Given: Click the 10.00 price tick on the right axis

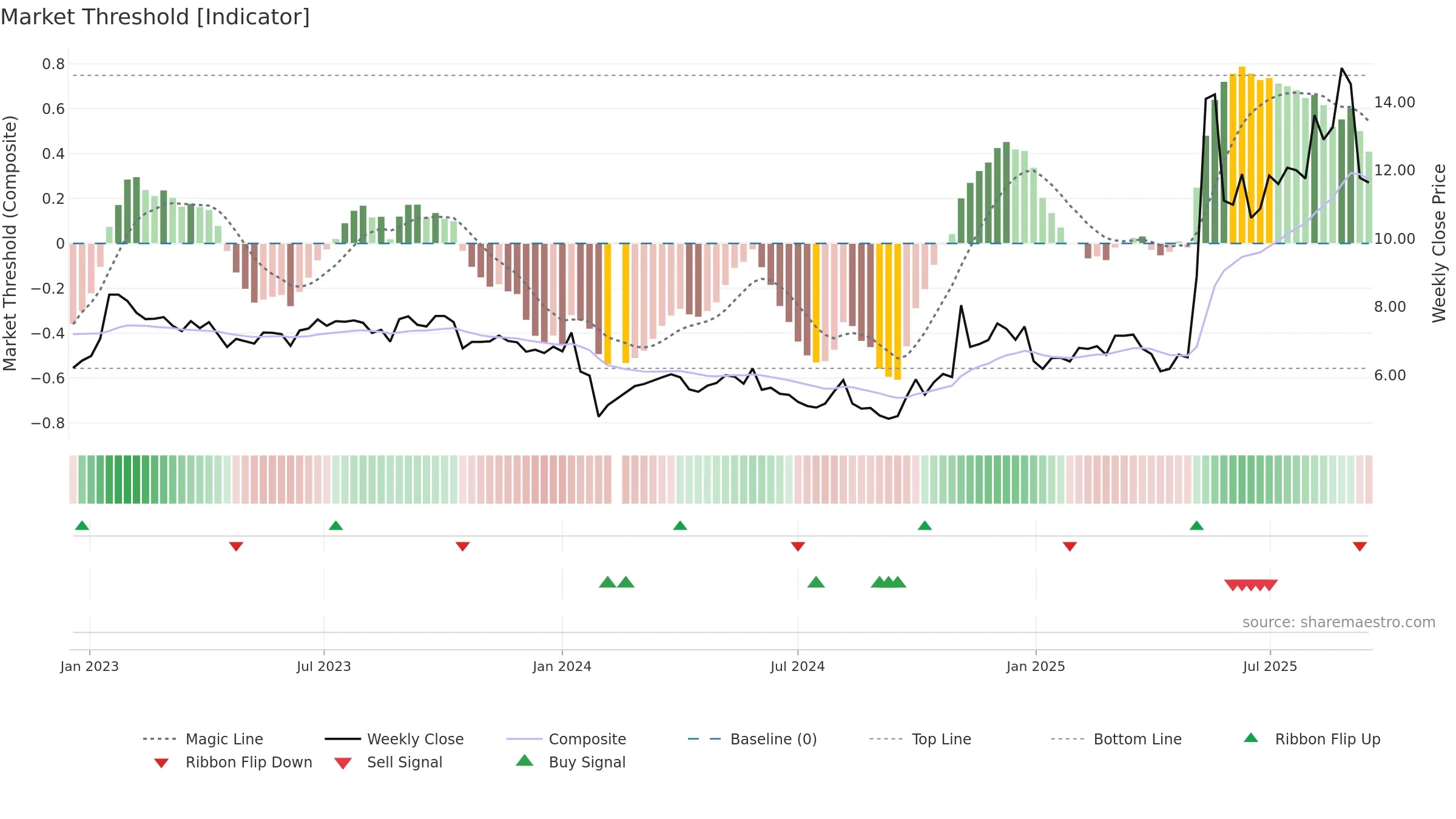Looking at the screenshot, I should click(1395, 239).
